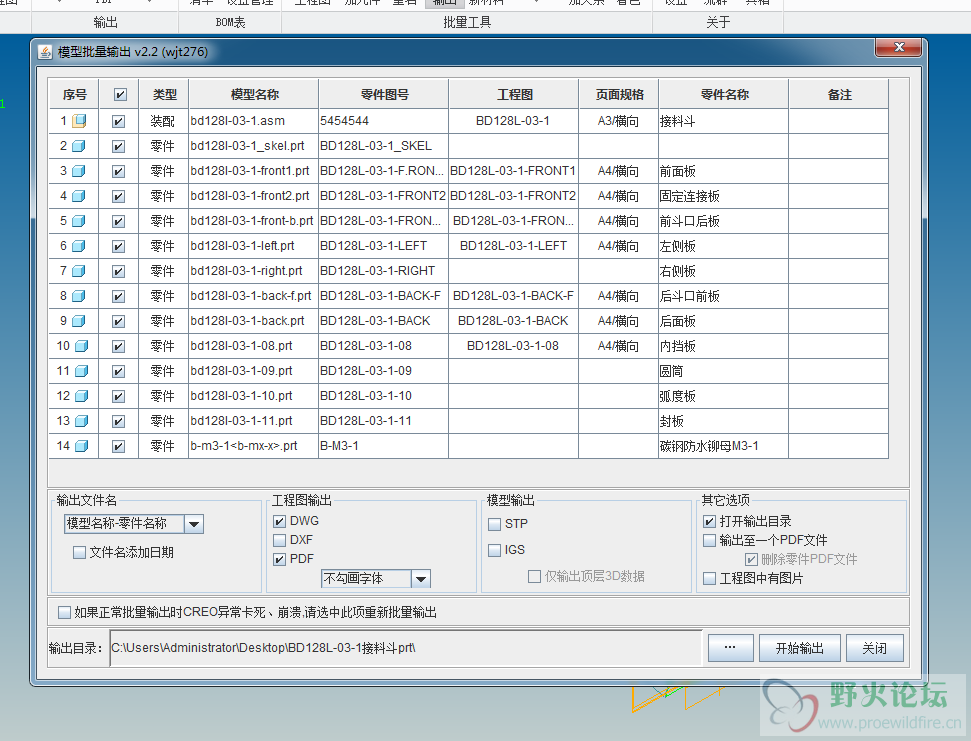Click the part icon for bd128l-03-1-back-f.prt
Viewport: 971px width, 741px height.
pos(79,296)
